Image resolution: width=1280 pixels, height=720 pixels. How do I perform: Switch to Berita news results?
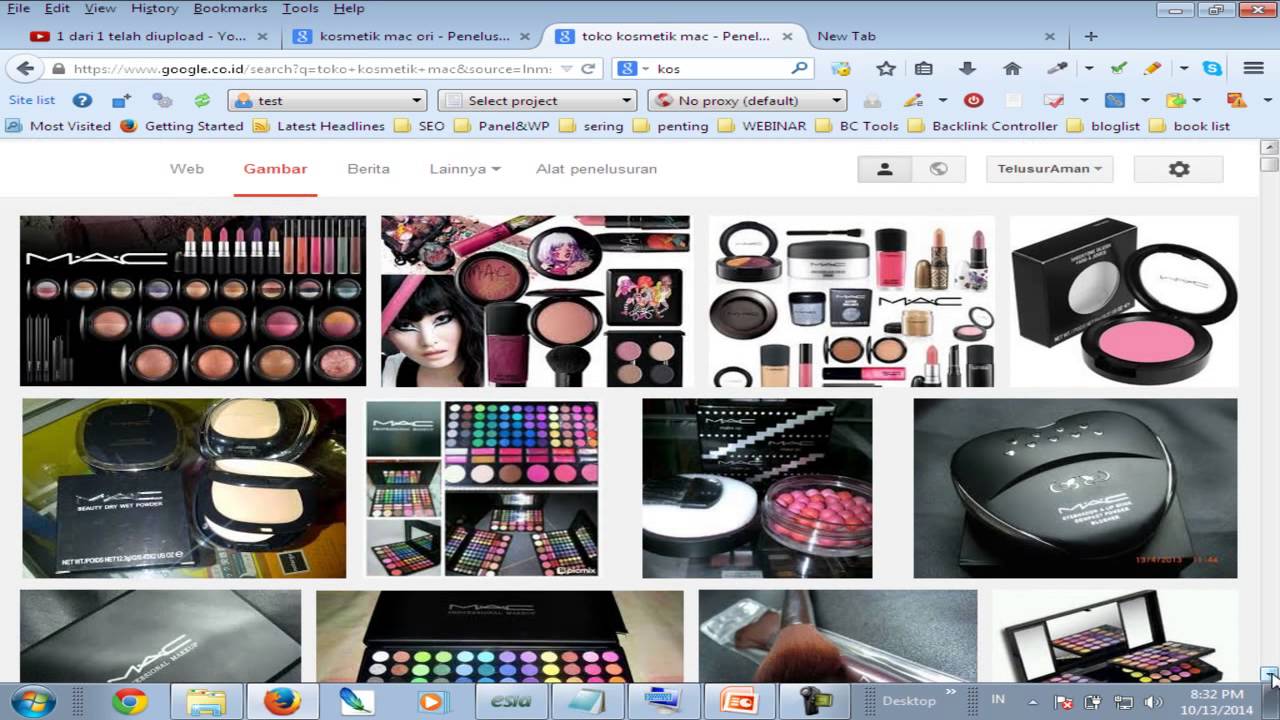368,169
